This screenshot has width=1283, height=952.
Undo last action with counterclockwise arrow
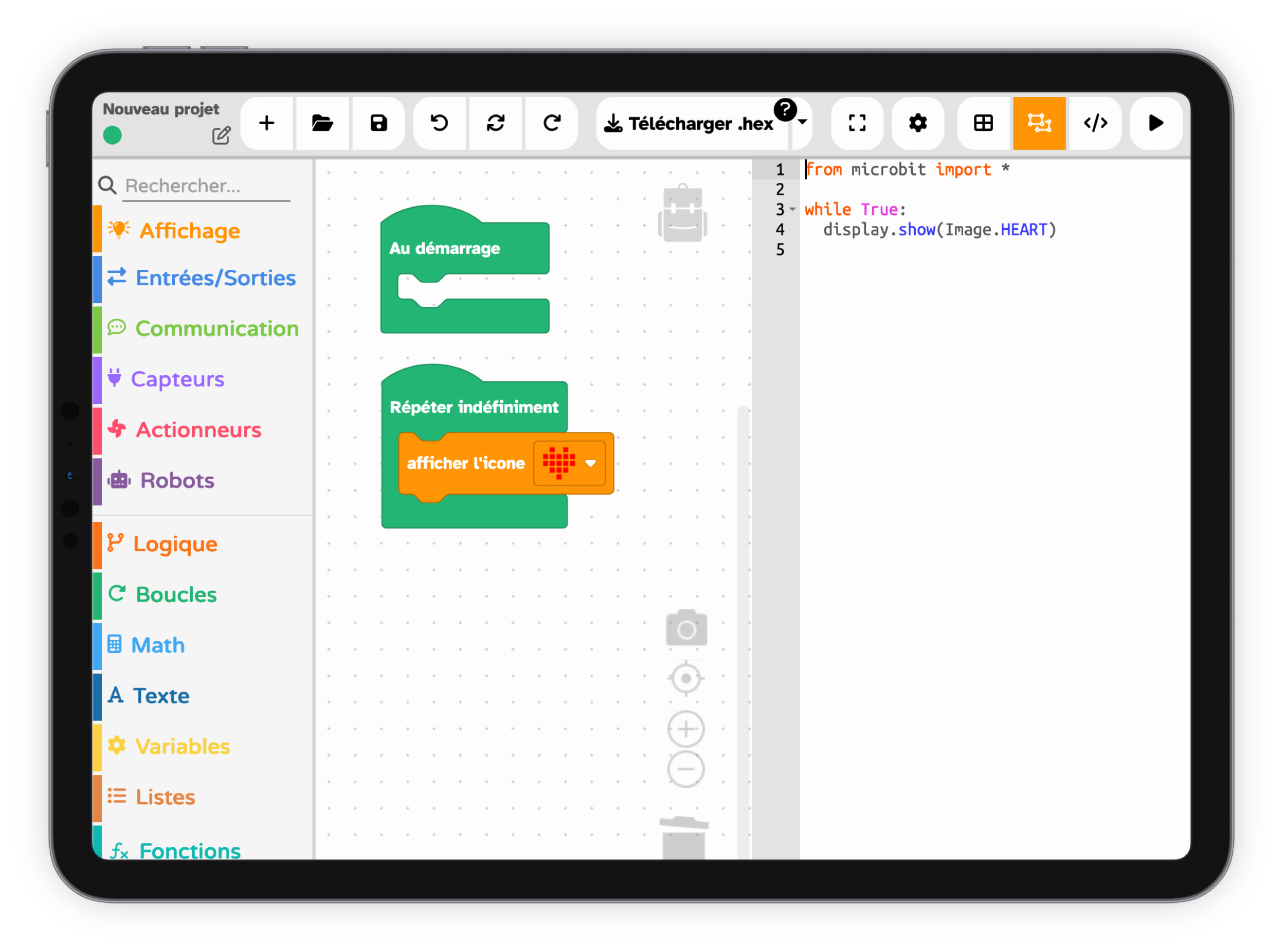[x=439, y=123]
